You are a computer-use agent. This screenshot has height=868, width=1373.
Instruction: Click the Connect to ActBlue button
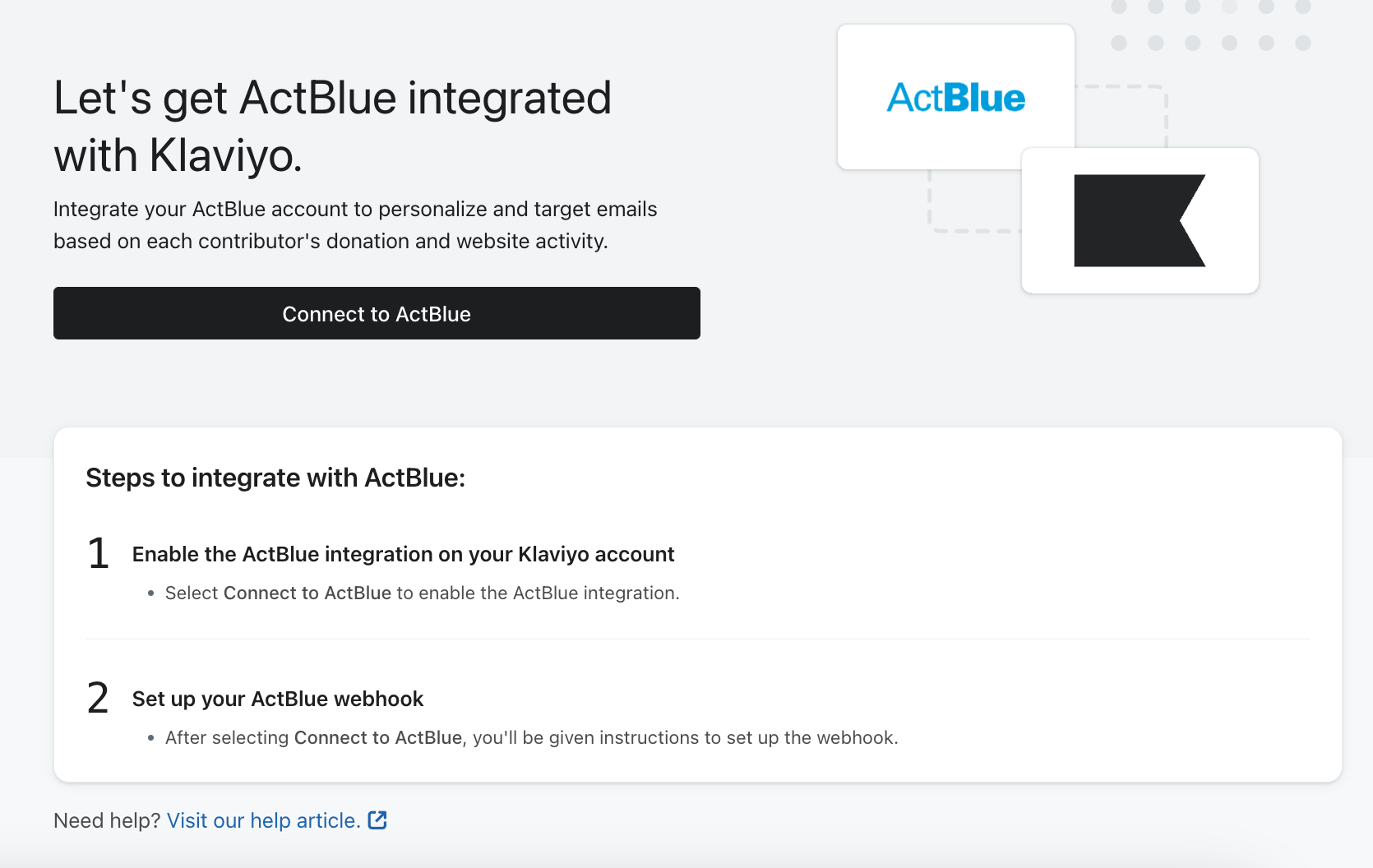pyautogui.click(x=377, y=313)
